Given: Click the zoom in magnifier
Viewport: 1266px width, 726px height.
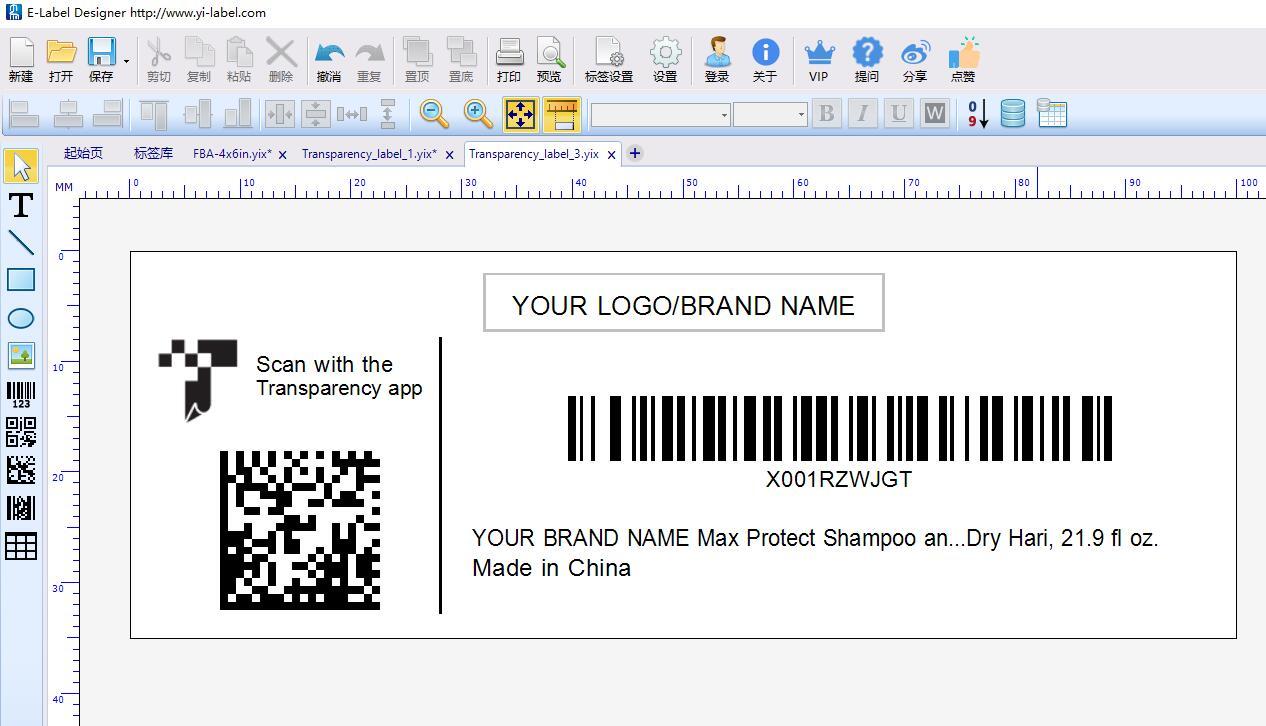Looking at the screenshot, I should 478,114.
